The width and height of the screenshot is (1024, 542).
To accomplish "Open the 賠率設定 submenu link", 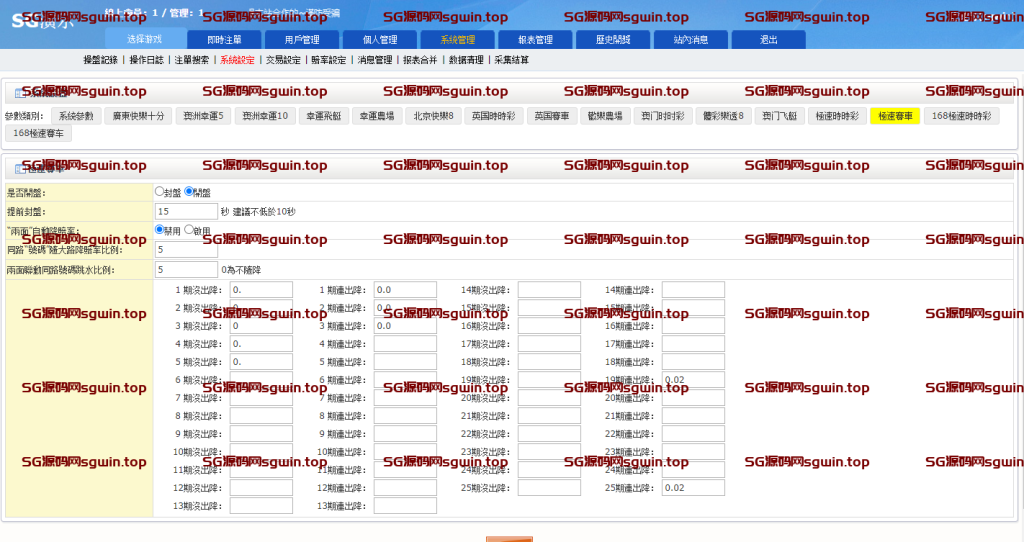I will [328, 60].
